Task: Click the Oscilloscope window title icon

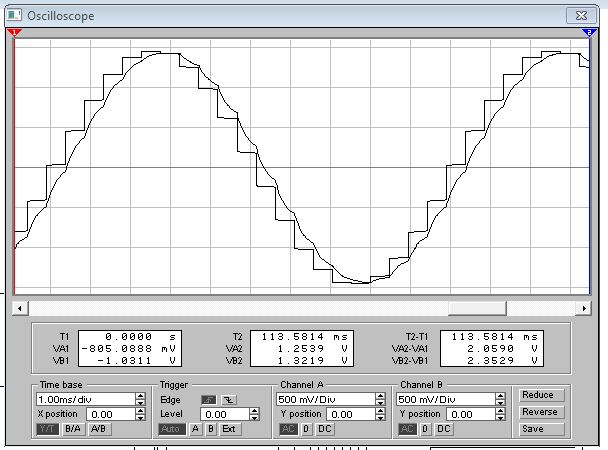Action: coord(14,16)
